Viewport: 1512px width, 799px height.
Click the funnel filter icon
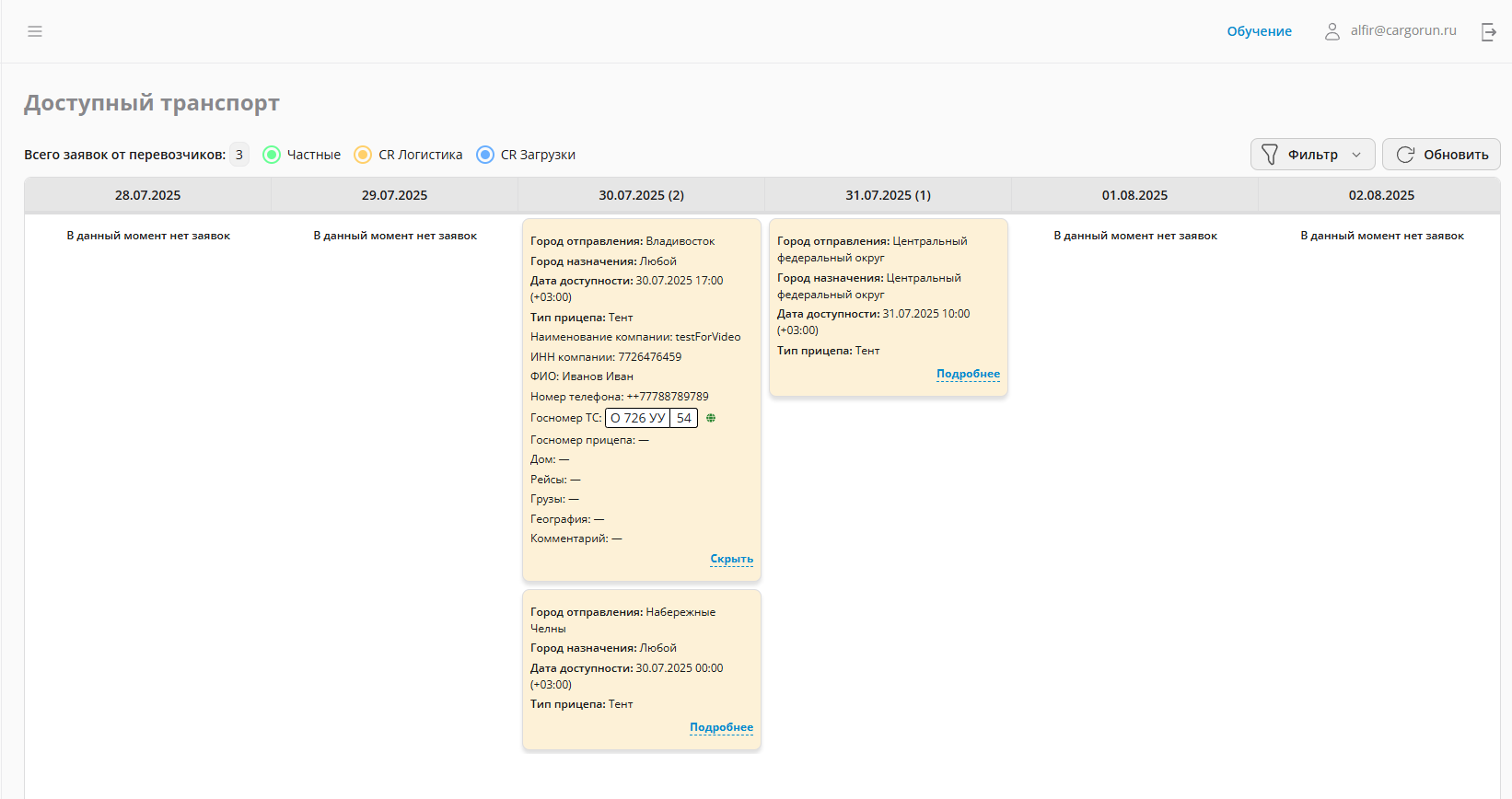(1270, 155)
